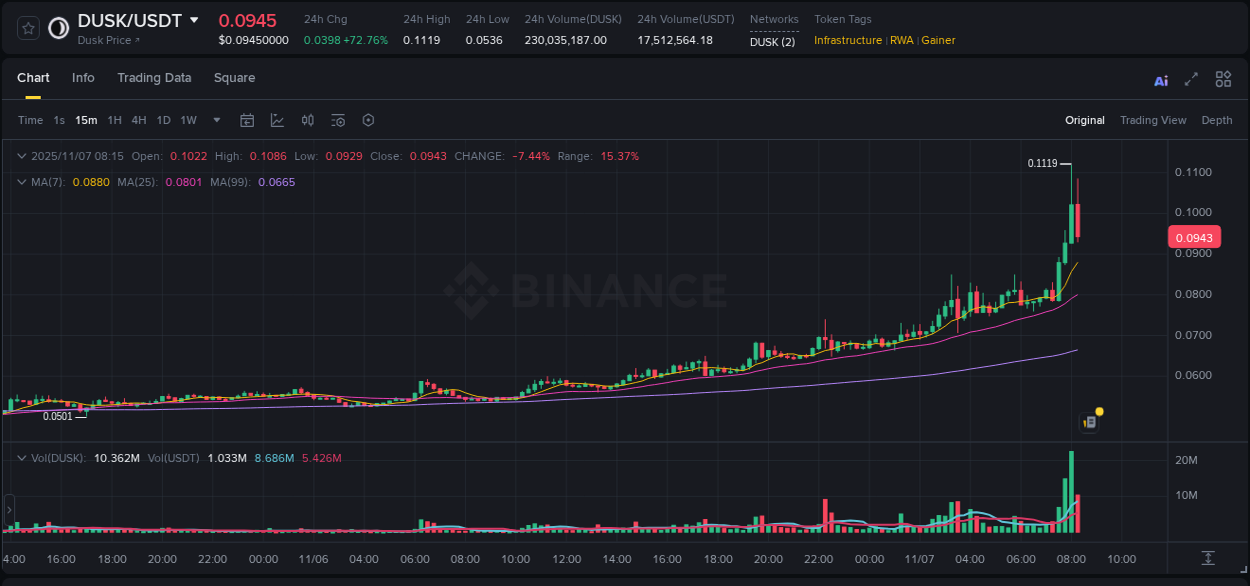The height and width of the screenshot is (586, 1250).
Task: Click the candlestick adjustment icon
Action: (x=307, y=120)
